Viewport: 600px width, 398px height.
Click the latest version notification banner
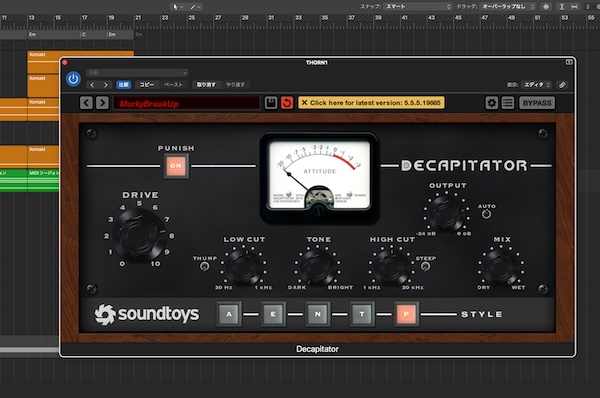point(371,103)
